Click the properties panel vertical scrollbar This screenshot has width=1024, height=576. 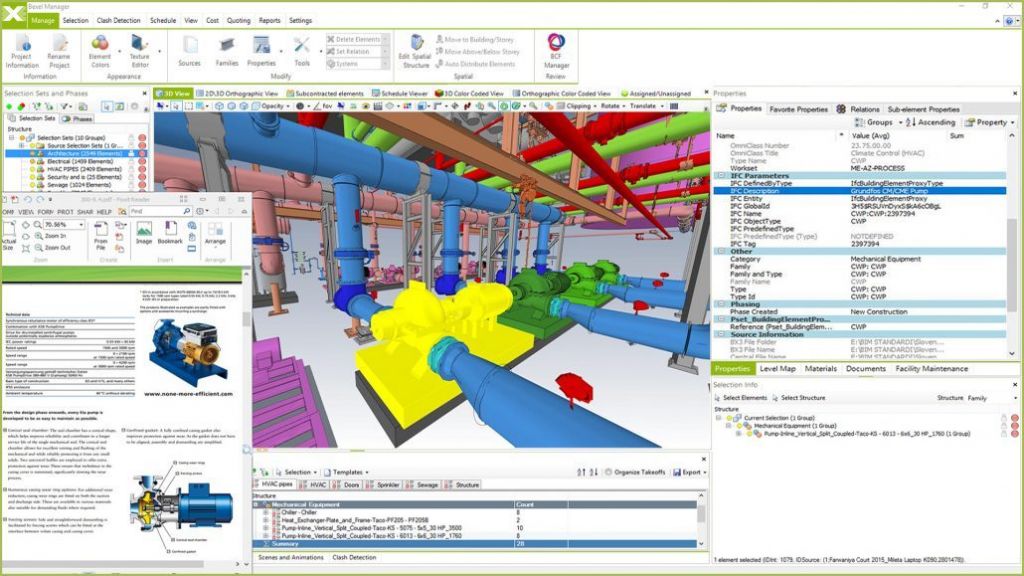coord(1012,244)
